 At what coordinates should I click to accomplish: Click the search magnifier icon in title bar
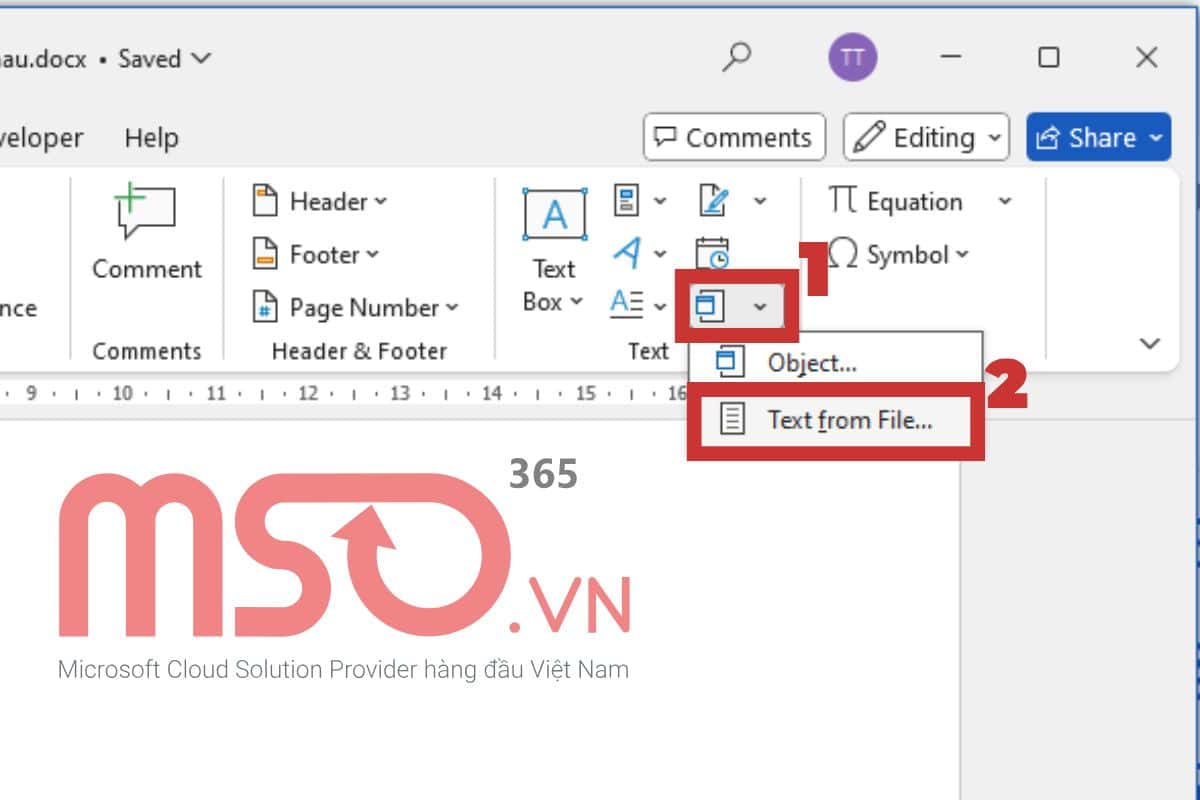736,58
